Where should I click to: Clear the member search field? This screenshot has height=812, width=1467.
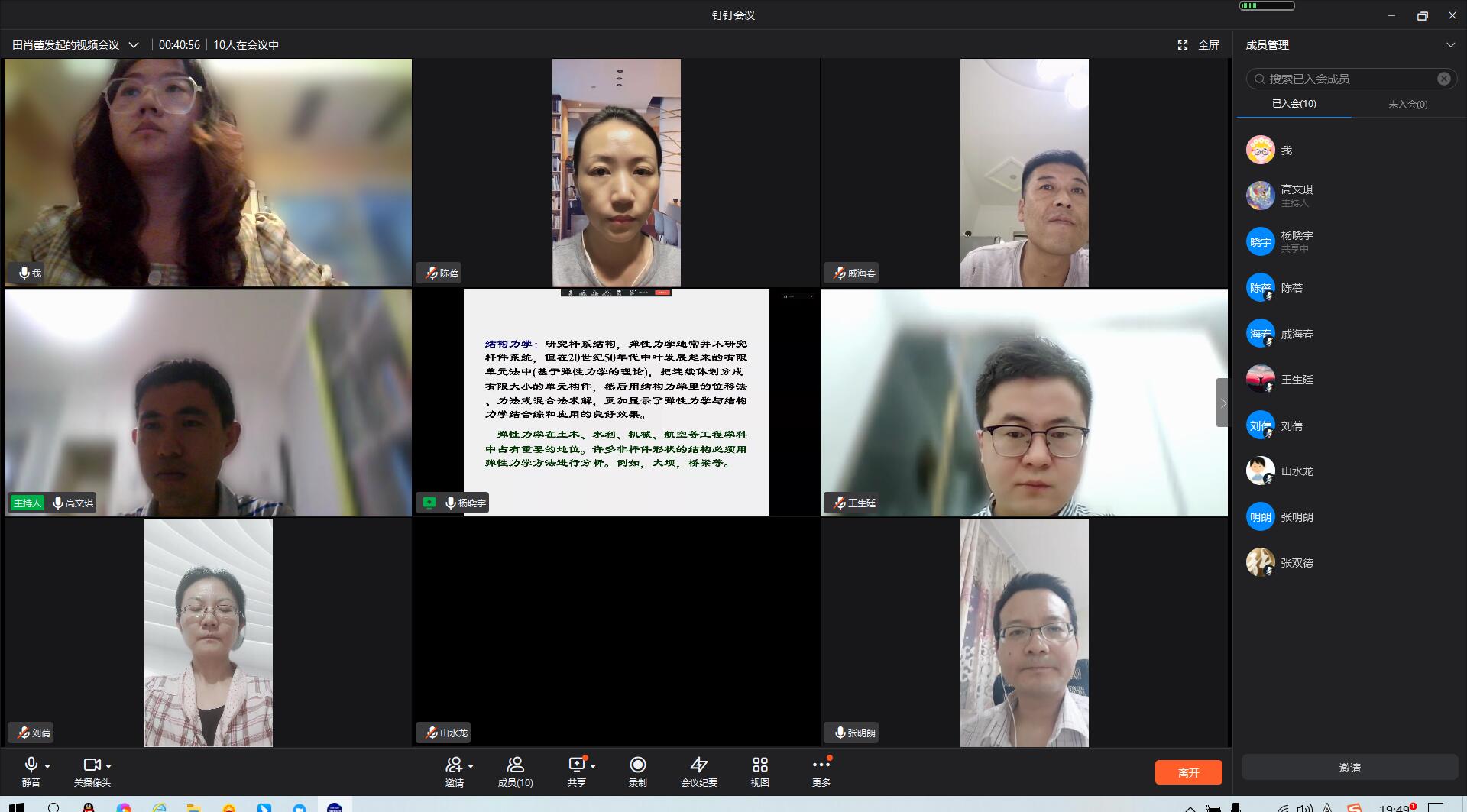coord(1443,79)
